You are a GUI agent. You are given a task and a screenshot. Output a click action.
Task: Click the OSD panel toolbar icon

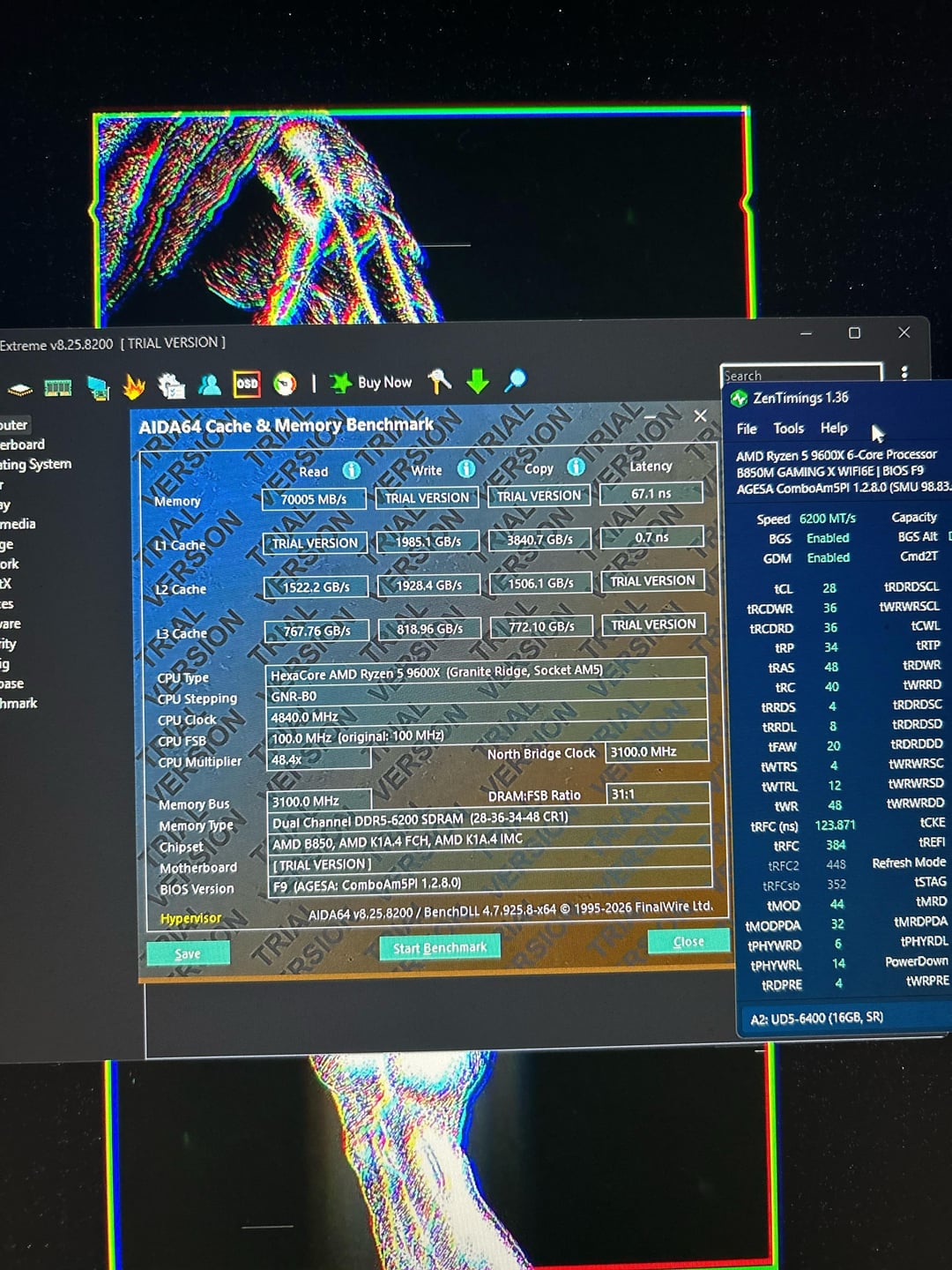click(247, 384)
